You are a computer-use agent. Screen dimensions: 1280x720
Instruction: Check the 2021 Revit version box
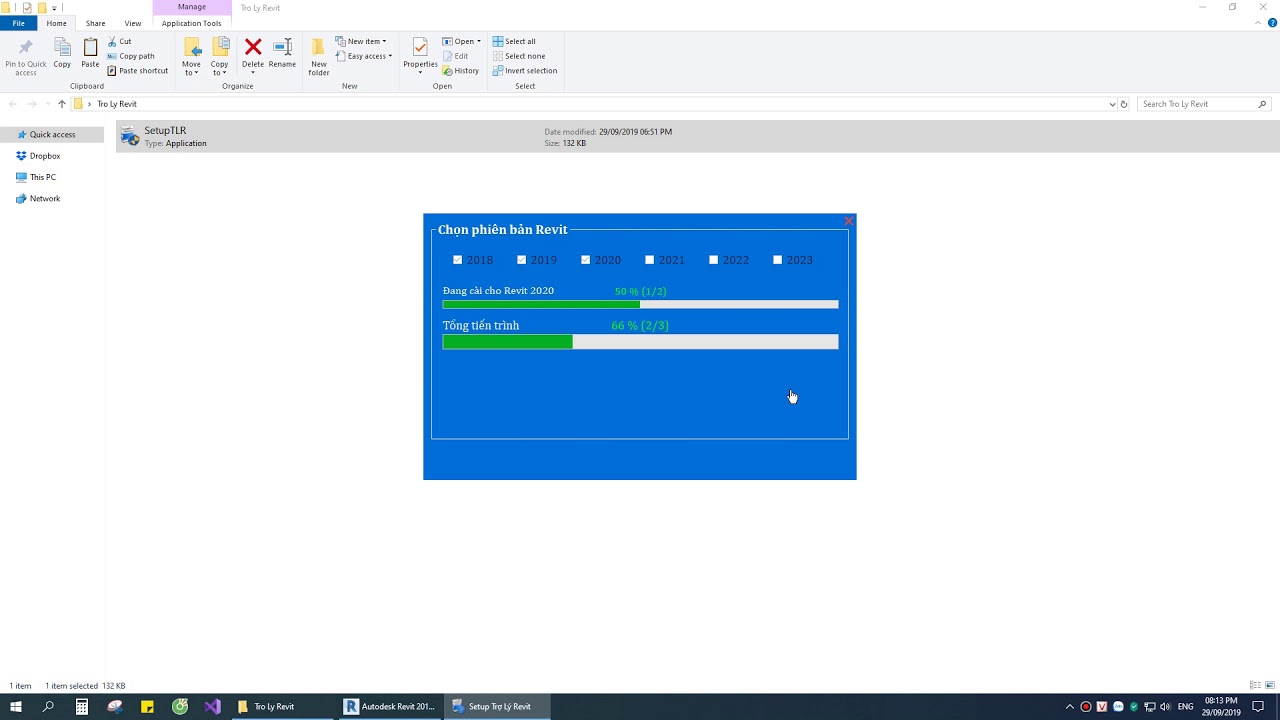tap(650, 260)
